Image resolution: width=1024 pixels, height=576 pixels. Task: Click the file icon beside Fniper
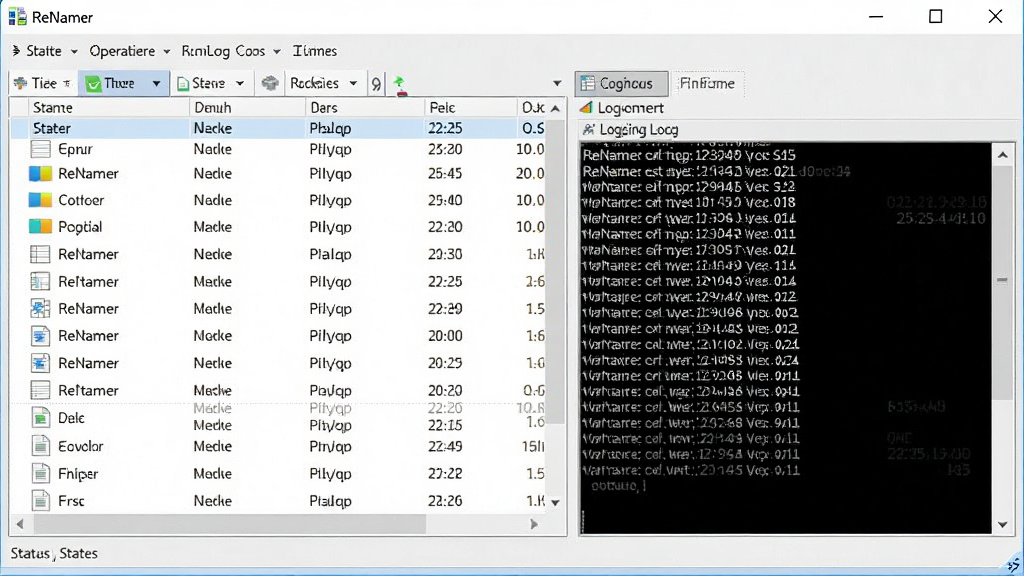coord(40,473)
